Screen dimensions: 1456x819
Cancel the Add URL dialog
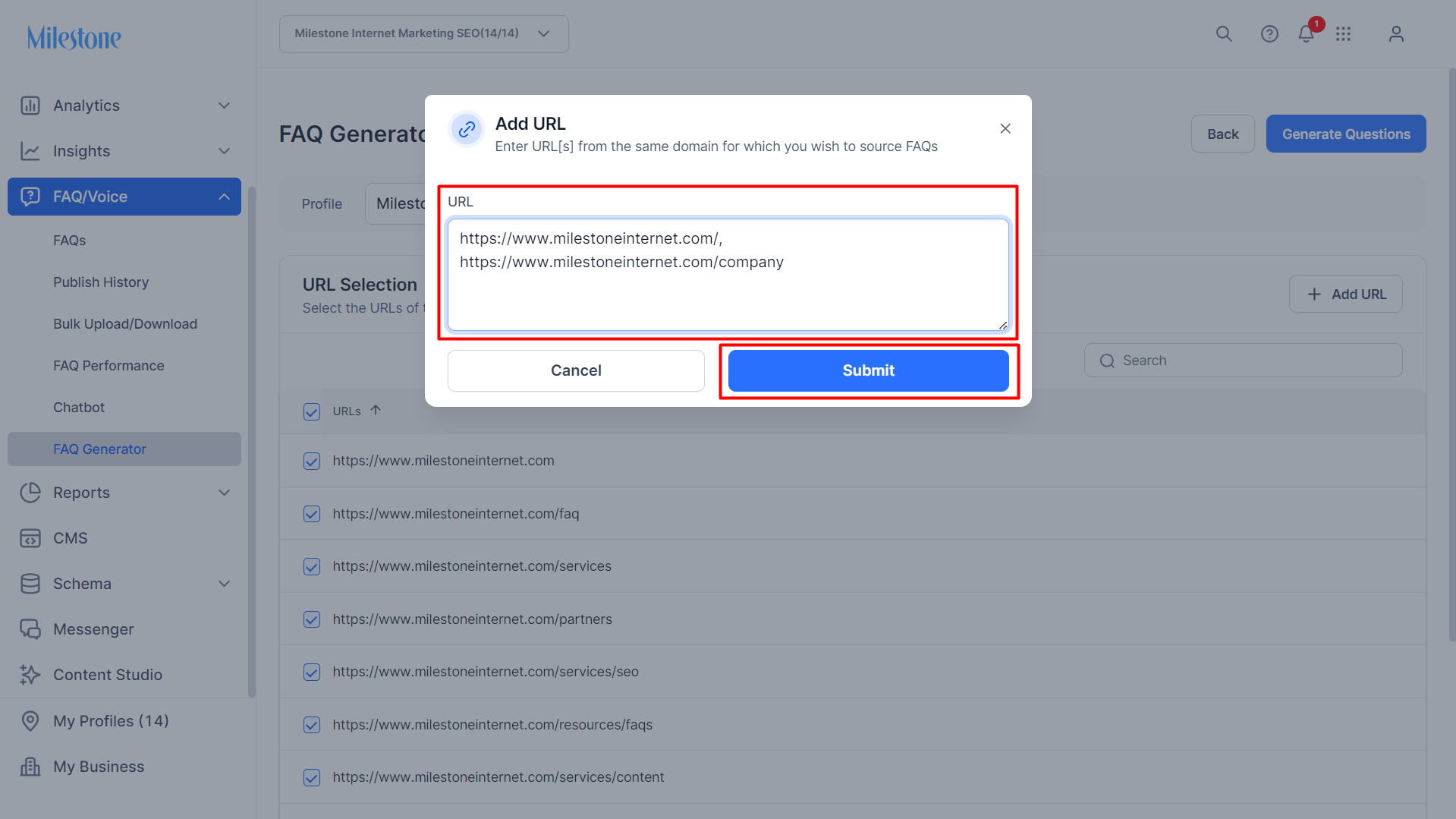coord(576,370)
